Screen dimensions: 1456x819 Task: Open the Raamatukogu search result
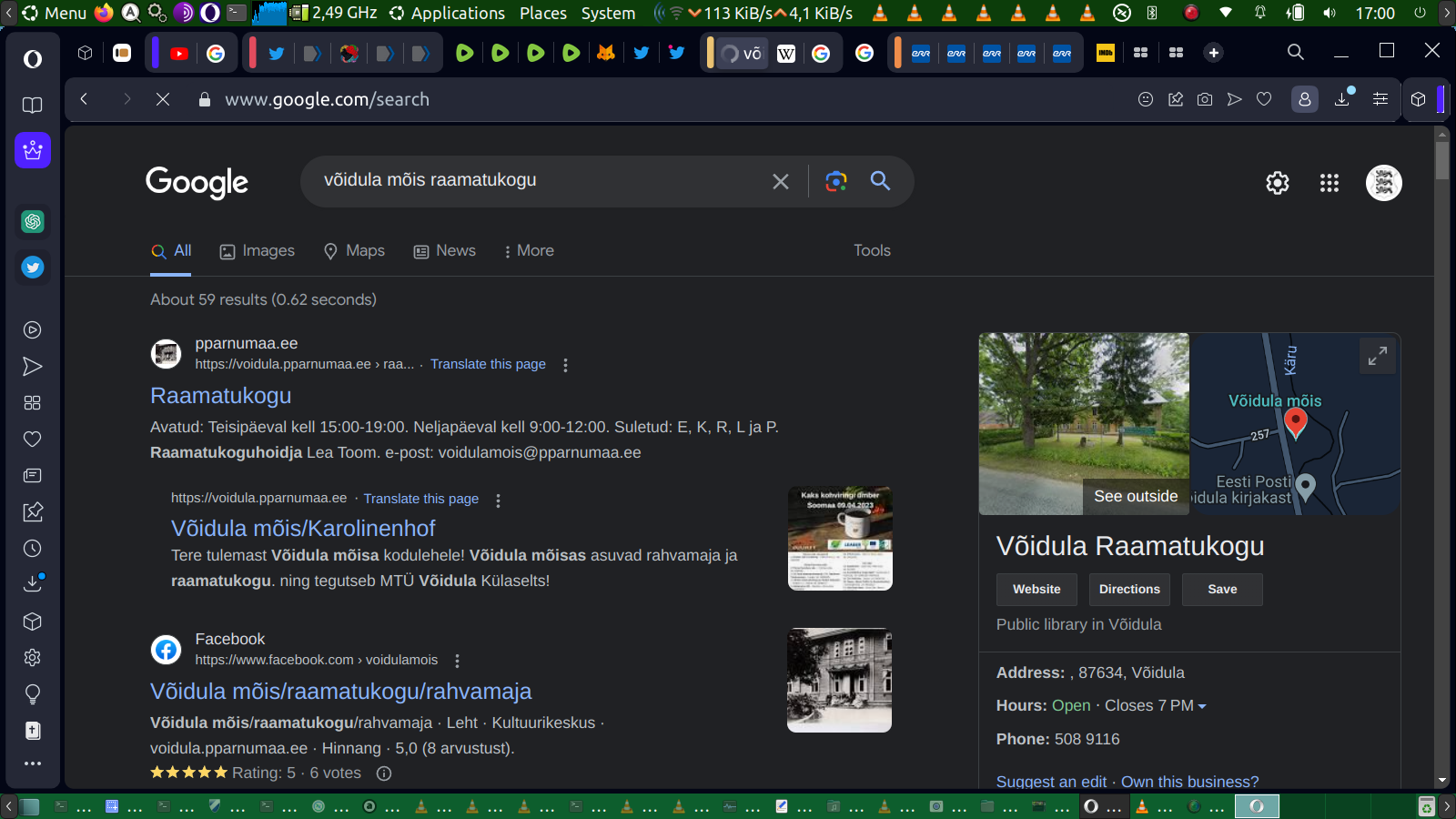(221, 396)
